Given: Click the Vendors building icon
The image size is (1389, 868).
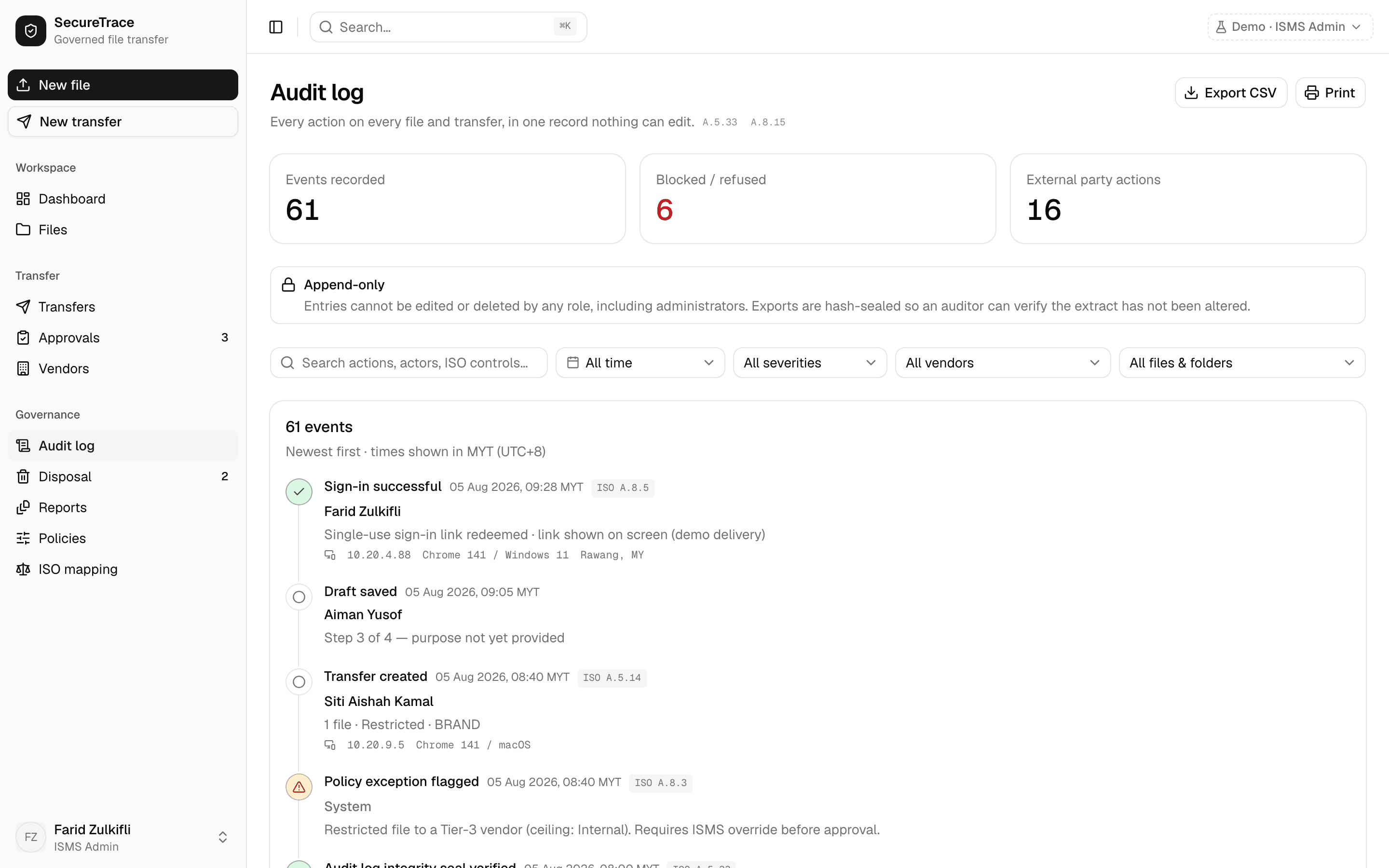Looking at the screenshot, I should coord(23,368).
